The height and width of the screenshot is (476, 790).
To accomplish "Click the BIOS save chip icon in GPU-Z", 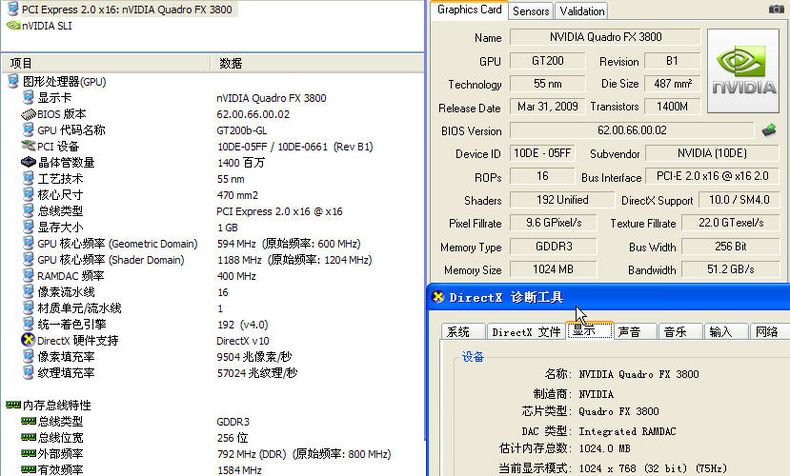I will click(769, 130).
